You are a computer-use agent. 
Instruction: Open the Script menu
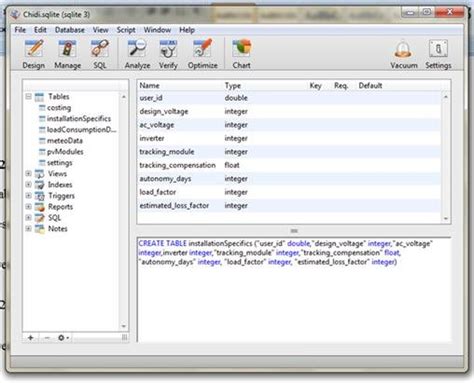point(126,30)
